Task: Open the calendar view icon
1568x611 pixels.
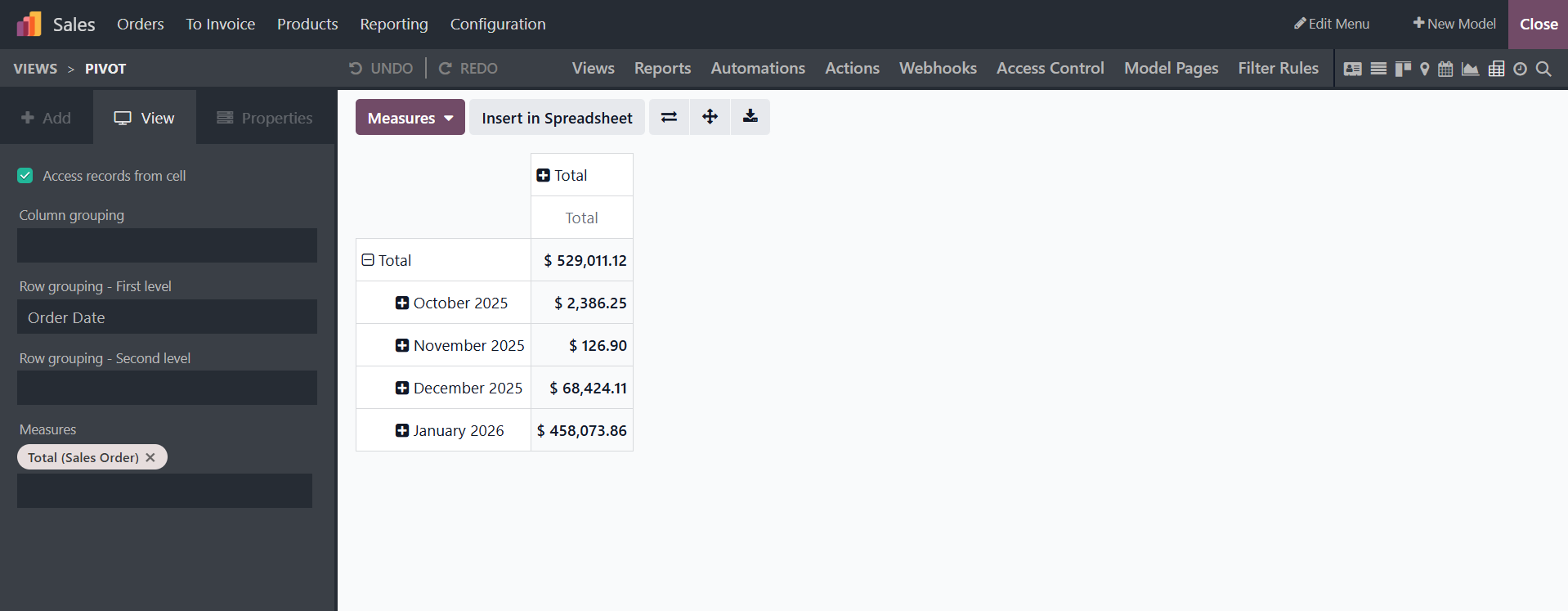Action: 1445,69
